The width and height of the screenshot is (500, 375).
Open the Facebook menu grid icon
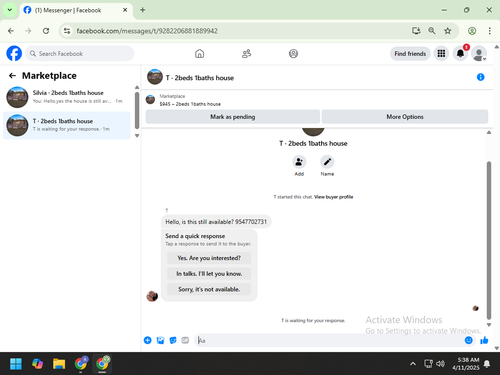point(441,54)
